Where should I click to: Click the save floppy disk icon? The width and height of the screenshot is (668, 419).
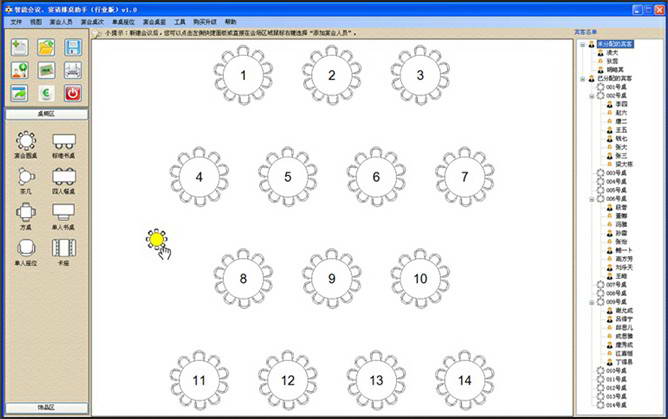click(x=73, y=47)
